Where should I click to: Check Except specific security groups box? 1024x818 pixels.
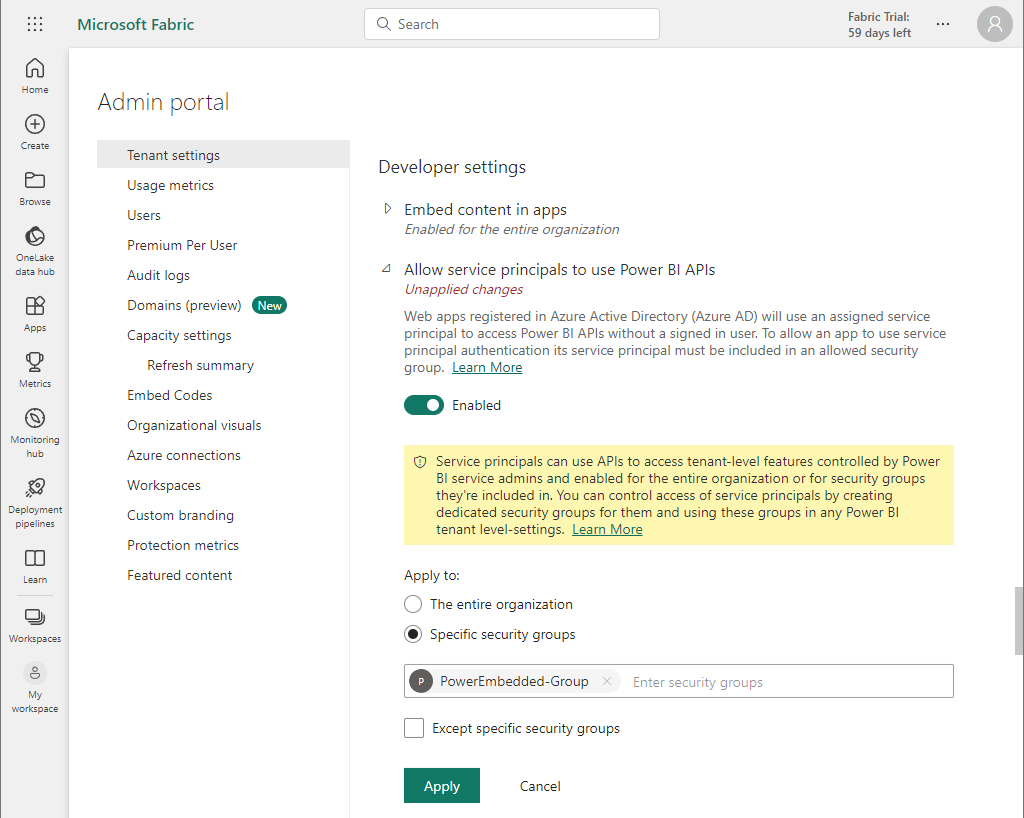(x=414, y=728)
